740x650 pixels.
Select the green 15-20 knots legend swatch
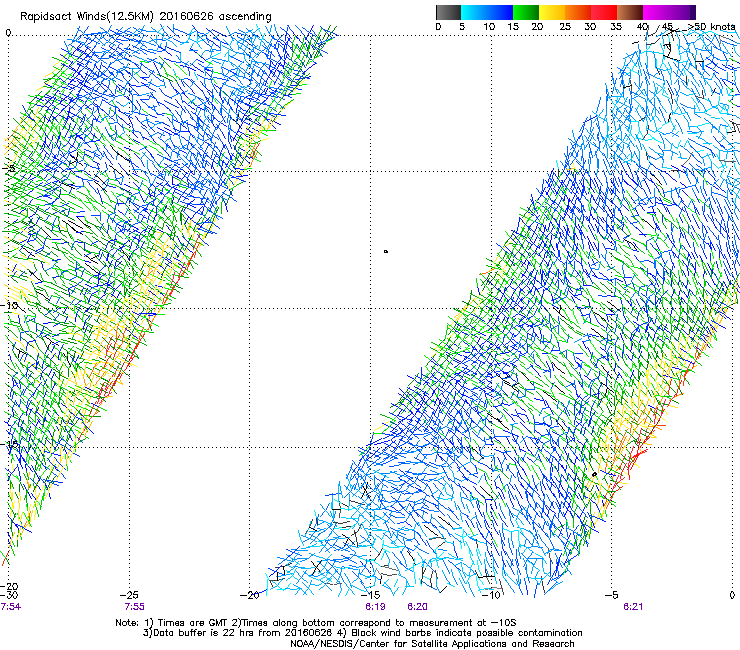[x=526, y=12]
